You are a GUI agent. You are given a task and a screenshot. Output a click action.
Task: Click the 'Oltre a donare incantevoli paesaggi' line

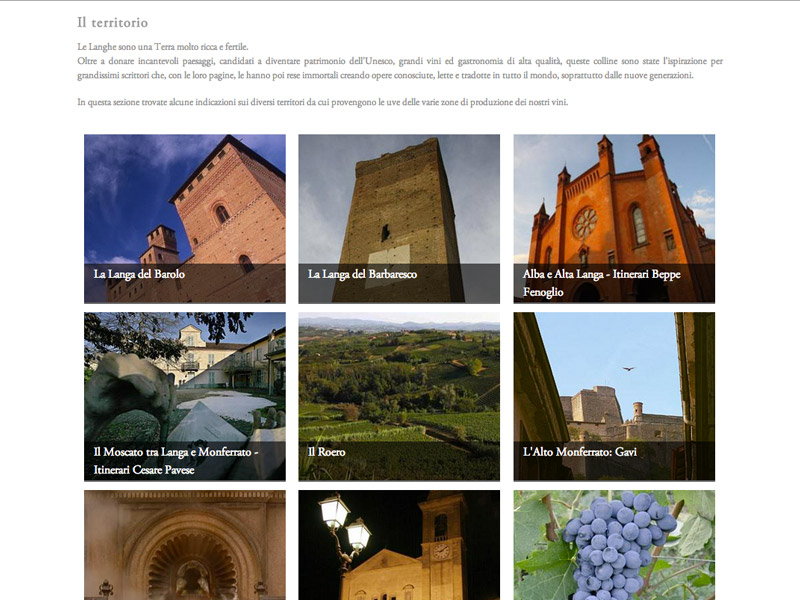pyautogui.click(x=400, y=61)
